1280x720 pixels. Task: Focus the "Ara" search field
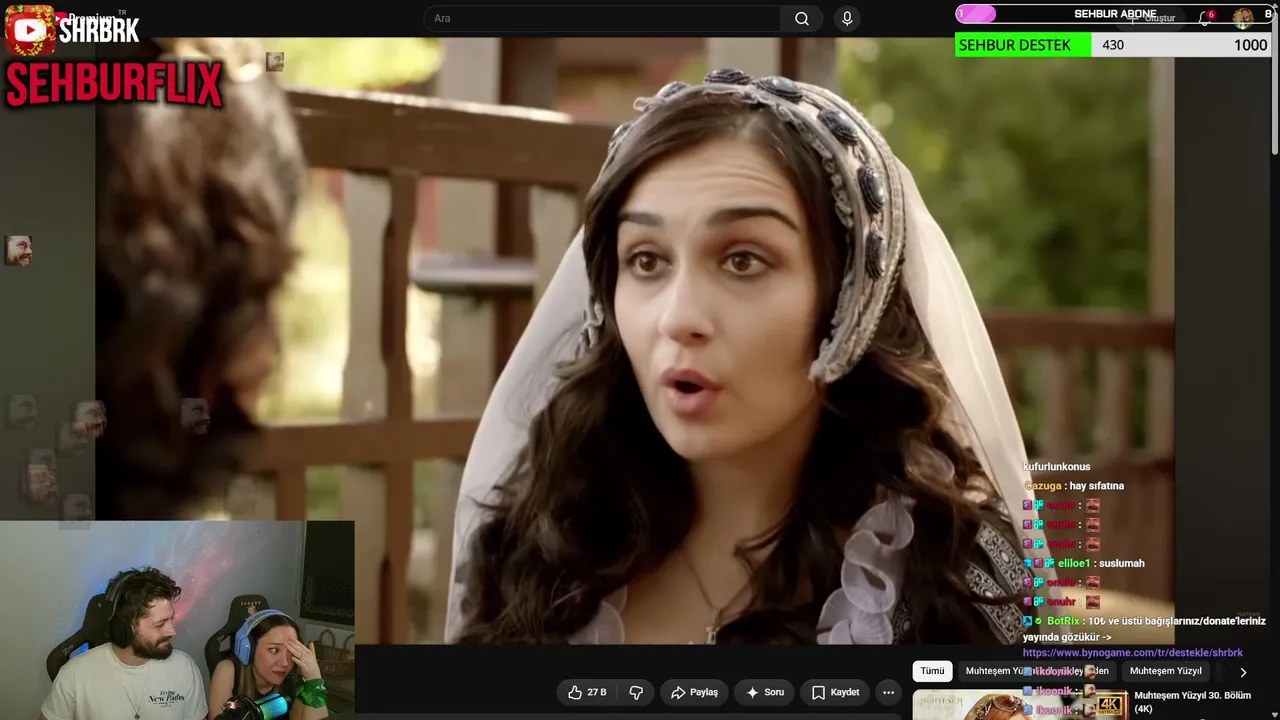coord(602,18)
